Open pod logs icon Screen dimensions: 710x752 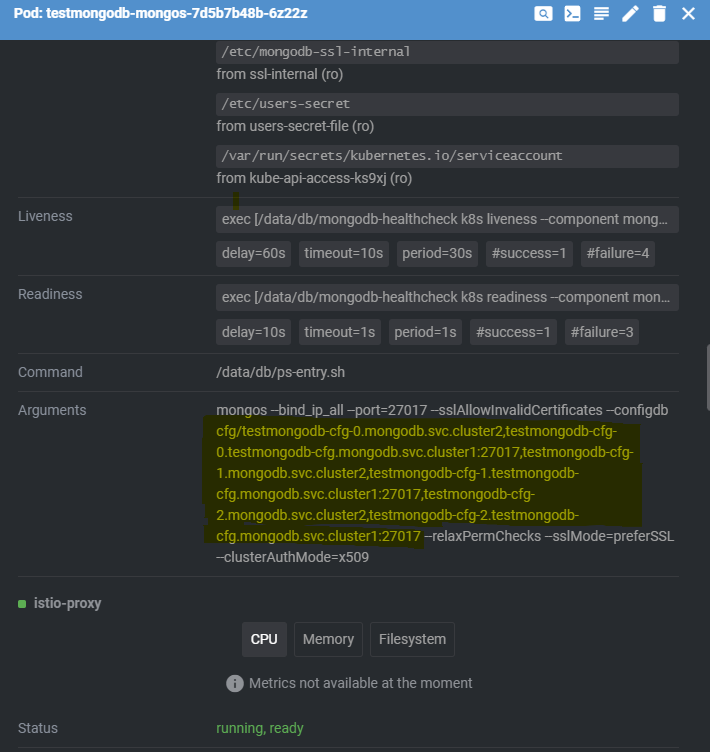click(x=601, y=13)
